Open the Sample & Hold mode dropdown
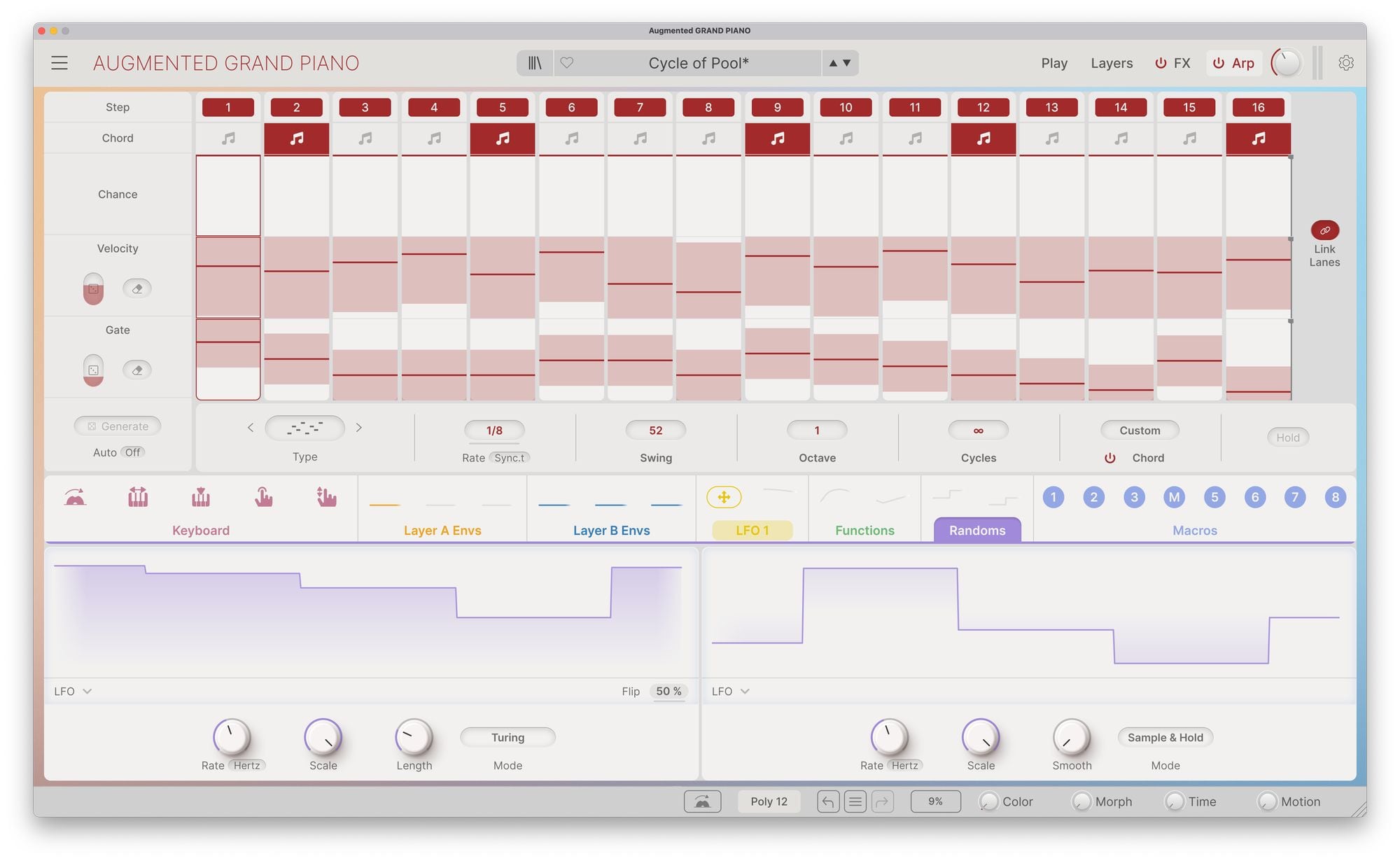 (1165, 737)
